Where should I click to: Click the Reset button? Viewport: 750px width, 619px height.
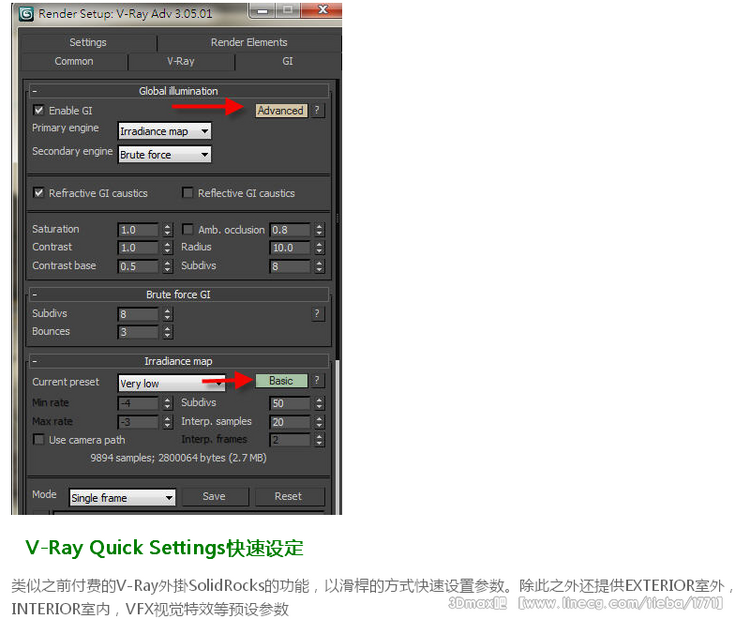288,497
